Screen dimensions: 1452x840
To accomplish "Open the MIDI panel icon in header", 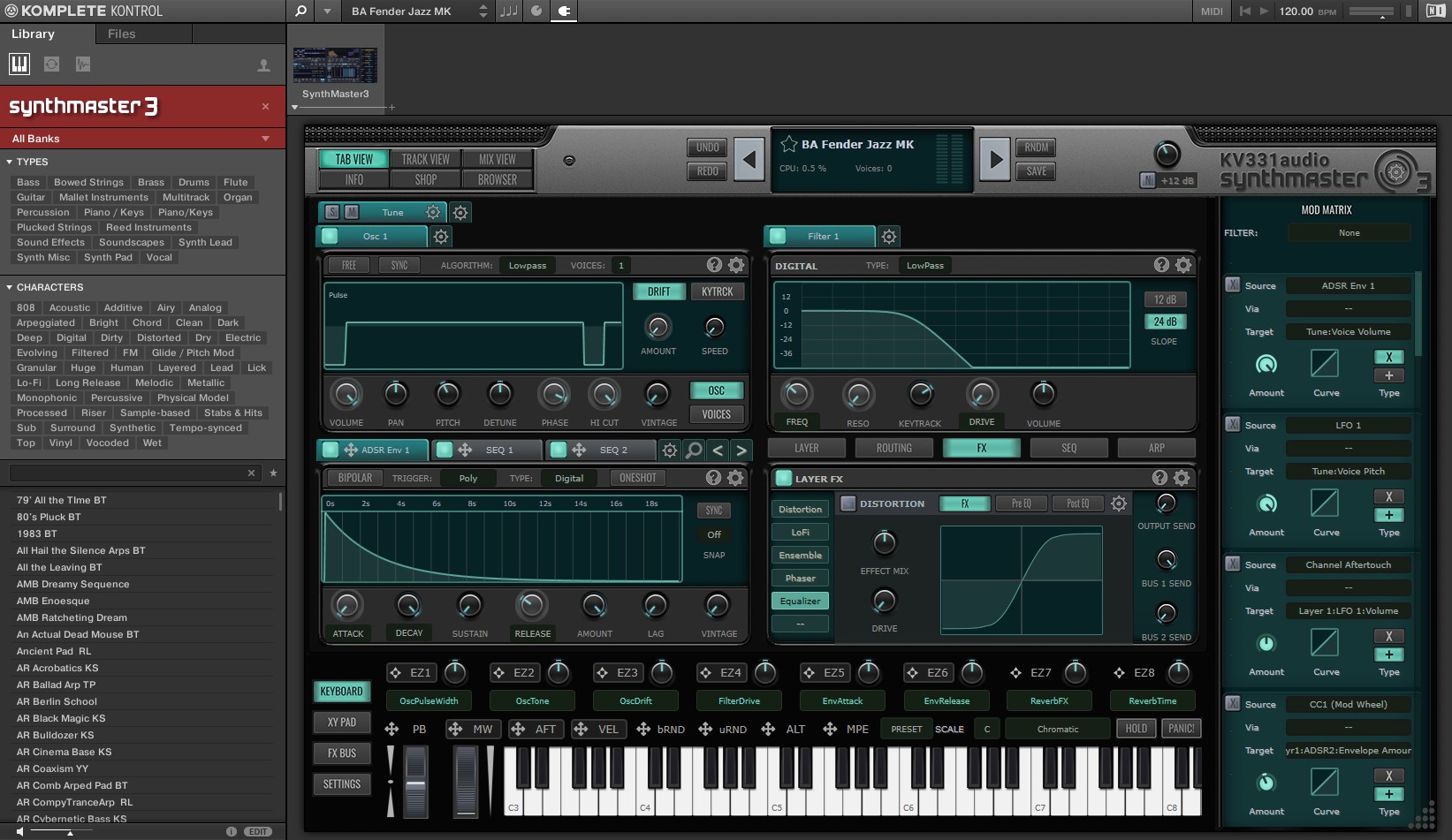I will tap(1212, 11).
